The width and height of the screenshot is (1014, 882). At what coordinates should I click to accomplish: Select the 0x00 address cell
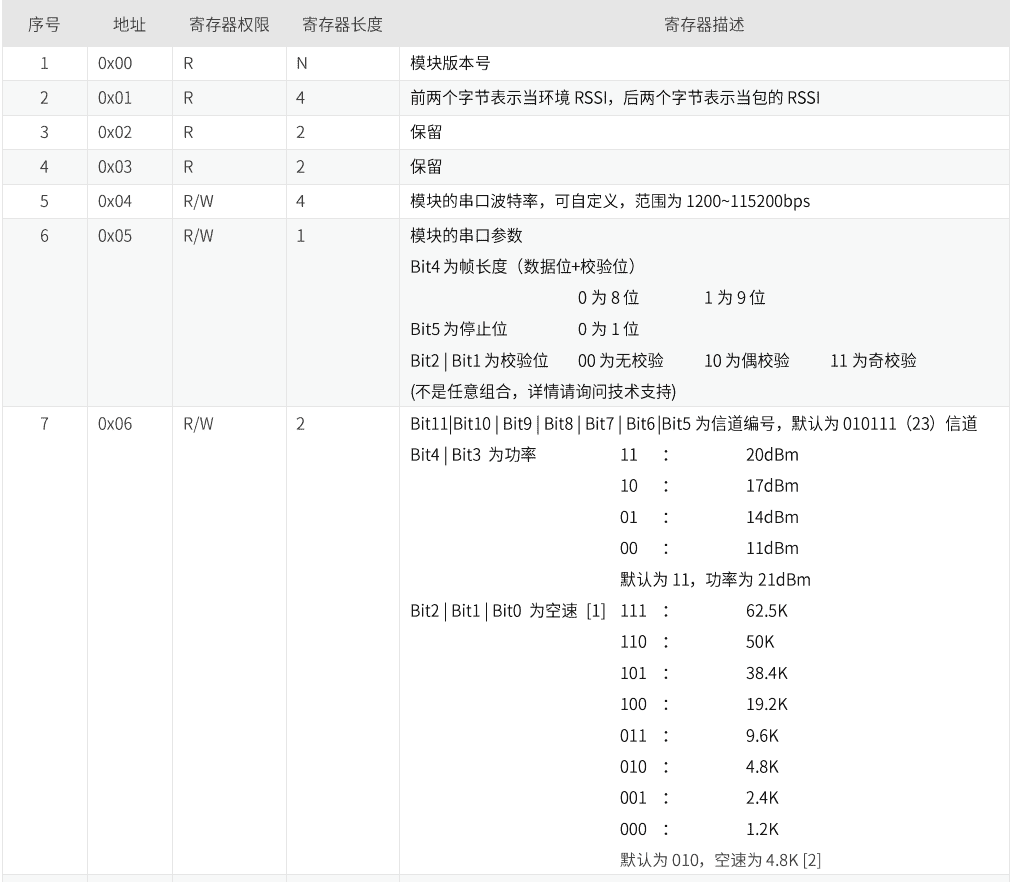pos(118,62)
